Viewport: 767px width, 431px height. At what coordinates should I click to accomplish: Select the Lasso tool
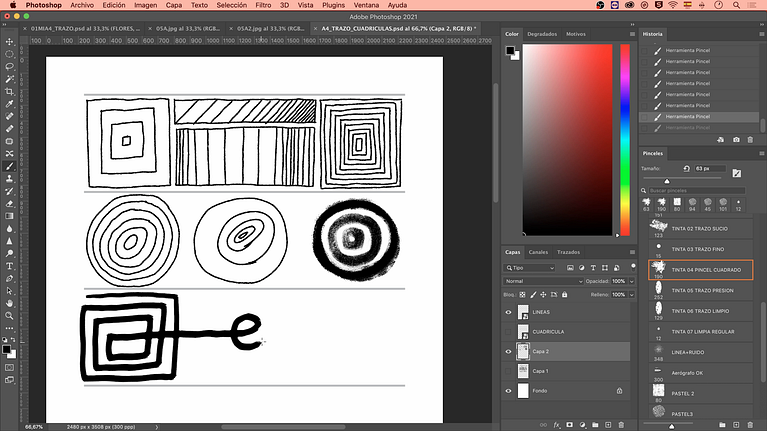coord(9,66)
